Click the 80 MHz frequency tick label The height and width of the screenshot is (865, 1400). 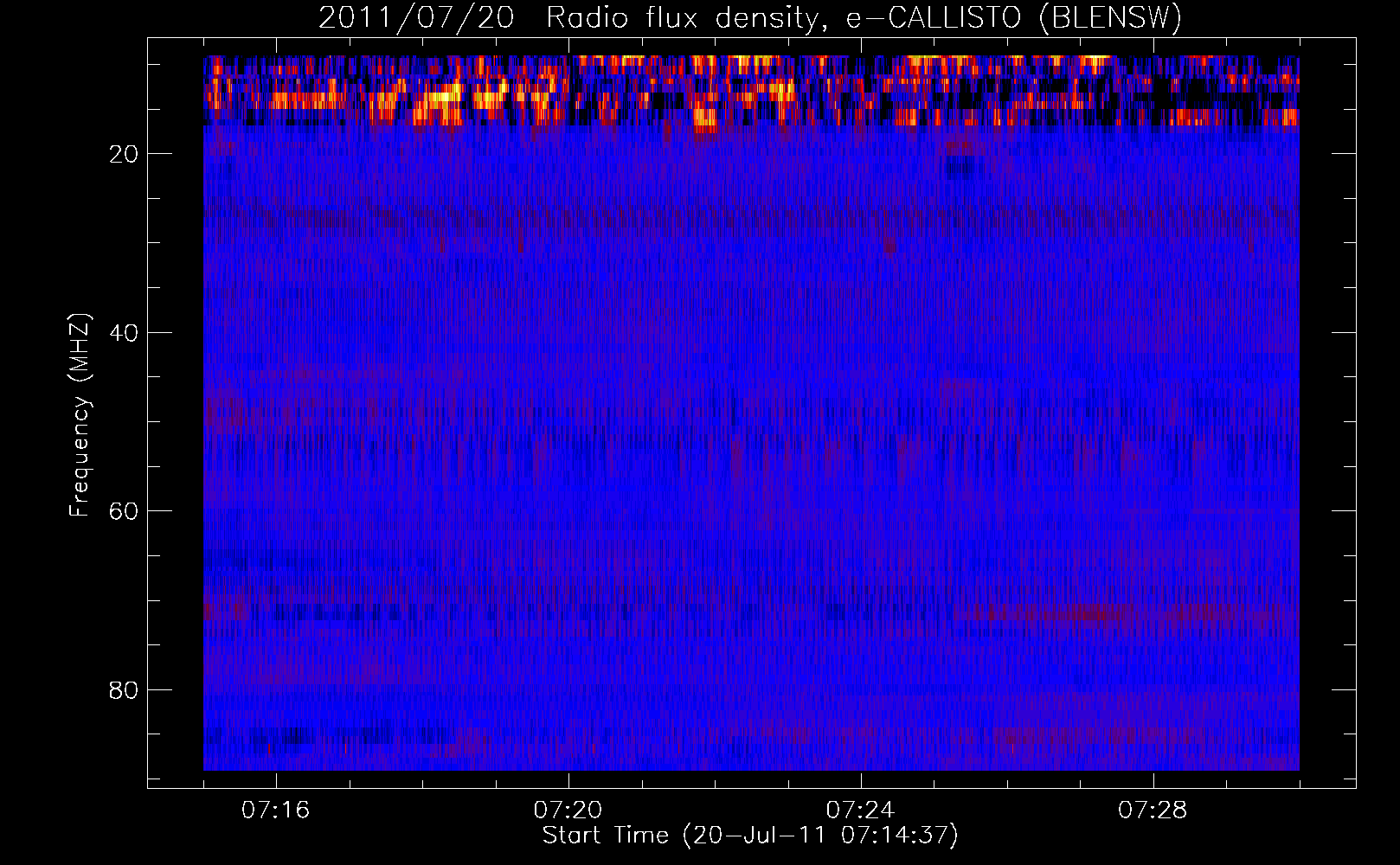coord(124,690)
